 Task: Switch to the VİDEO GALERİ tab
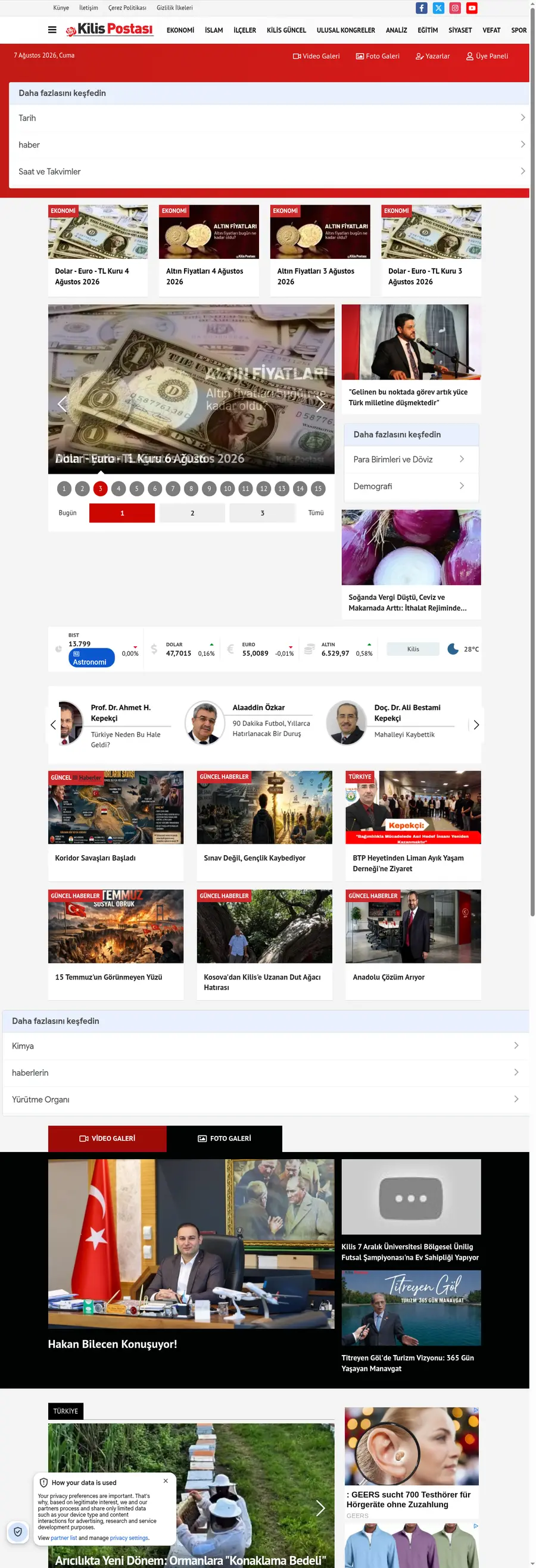coord(107,1138)
